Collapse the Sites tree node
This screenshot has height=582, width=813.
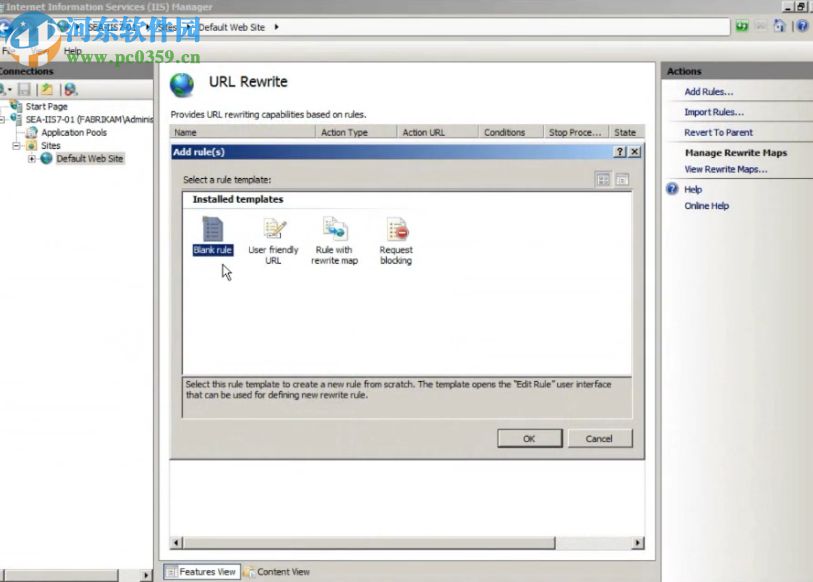click(x=16, y=145)
